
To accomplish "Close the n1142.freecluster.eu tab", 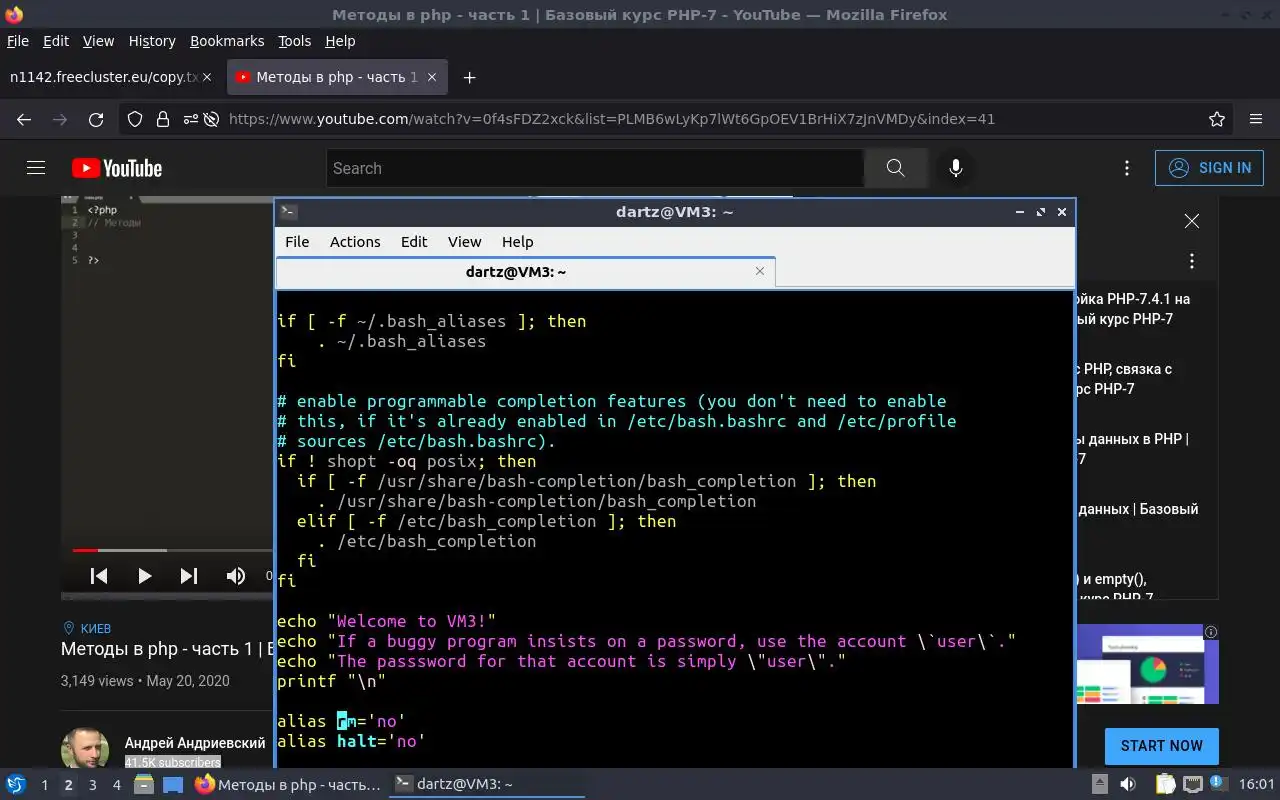I will point(207,77).
